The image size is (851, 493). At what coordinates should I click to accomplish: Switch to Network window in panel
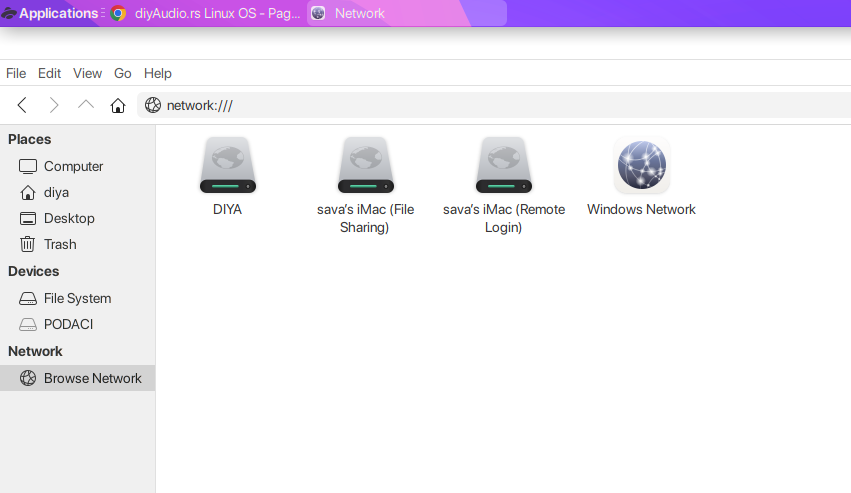pyautogui.click(x=407, y=13)
